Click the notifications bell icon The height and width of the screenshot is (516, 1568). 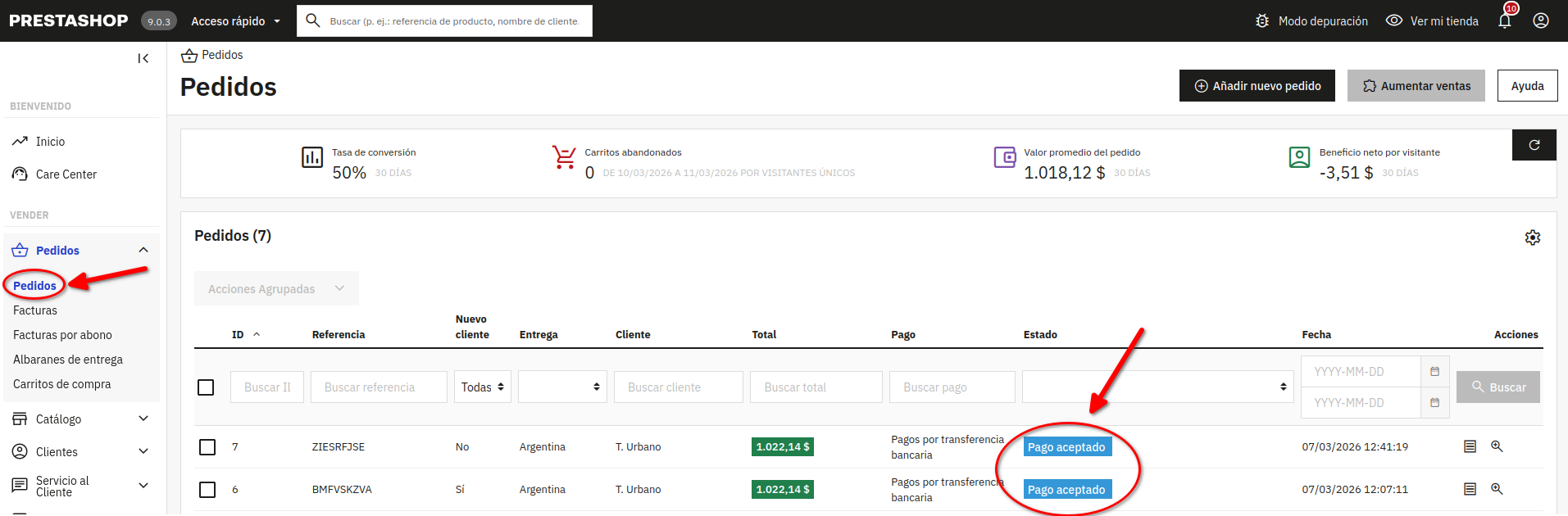(1504, 21)
